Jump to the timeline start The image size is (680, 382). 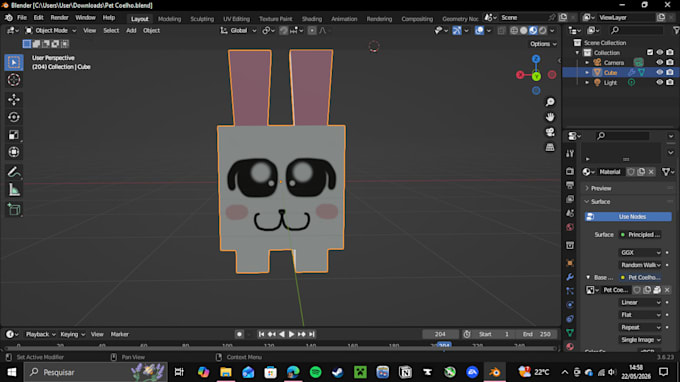click(261, 334)
